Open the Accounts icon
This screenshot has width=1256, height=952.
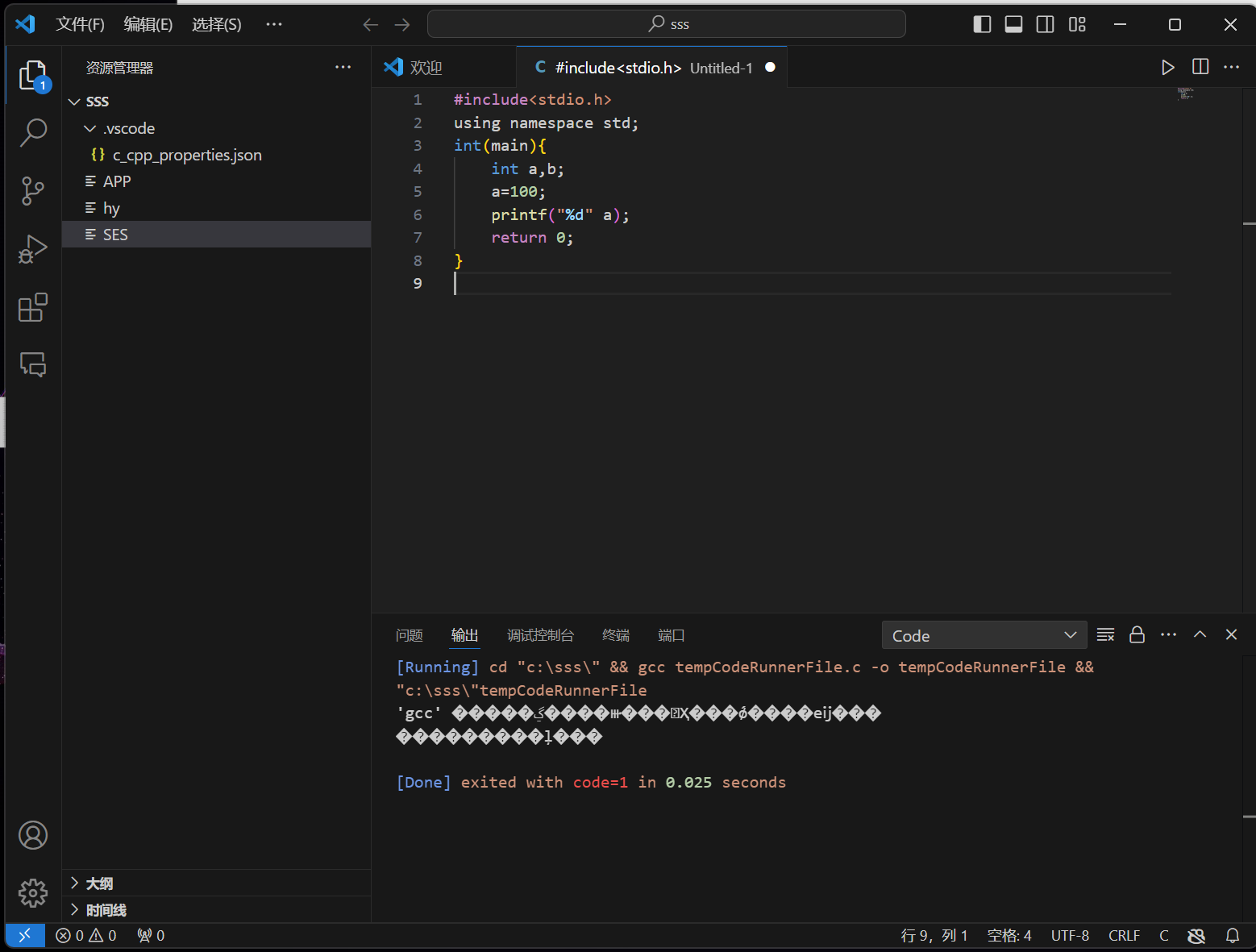click(33, 835)
